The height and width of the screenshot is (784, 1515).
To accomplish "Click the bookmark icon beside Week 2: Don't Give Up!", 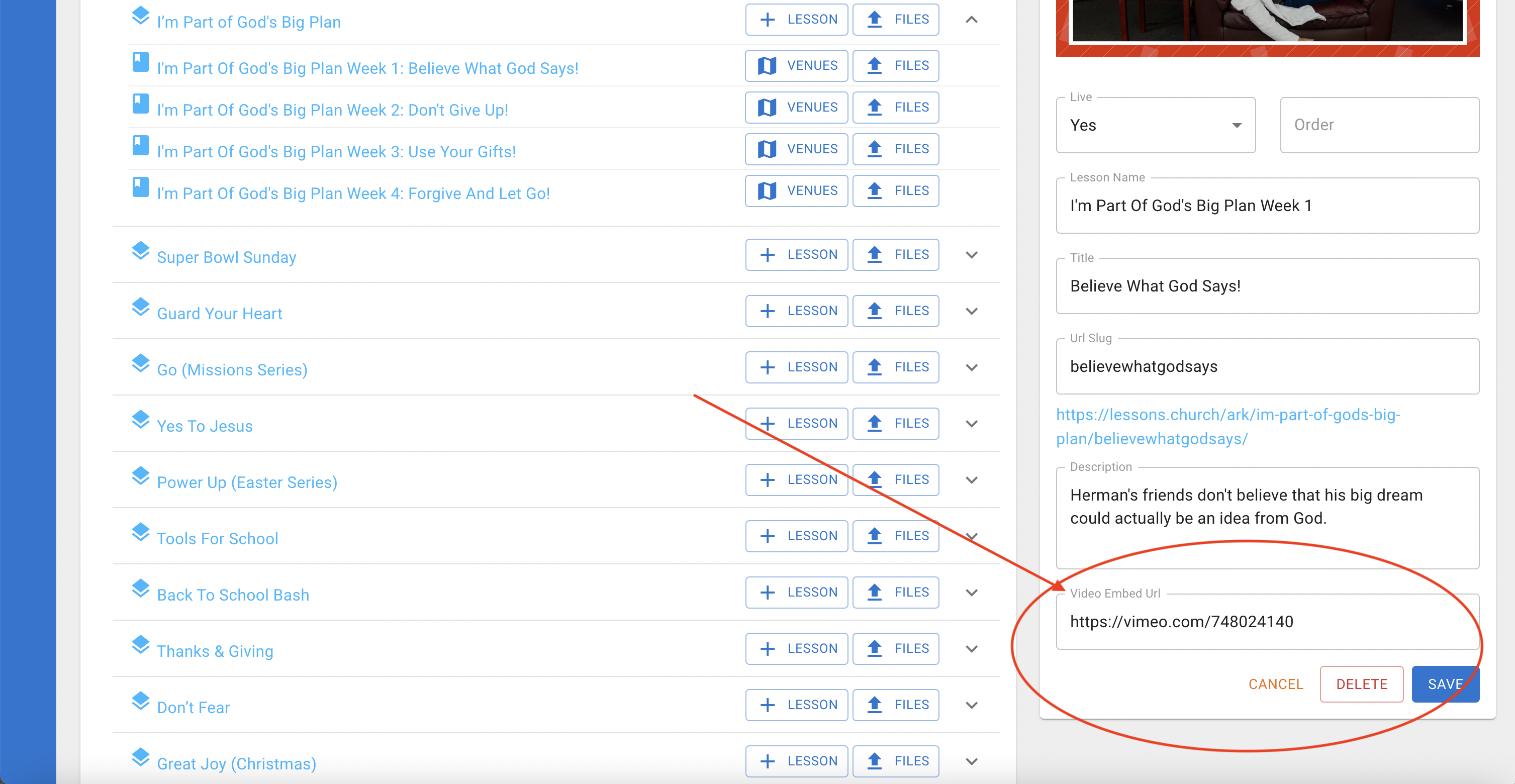I will pyautogui.click(x=141, y=104).
